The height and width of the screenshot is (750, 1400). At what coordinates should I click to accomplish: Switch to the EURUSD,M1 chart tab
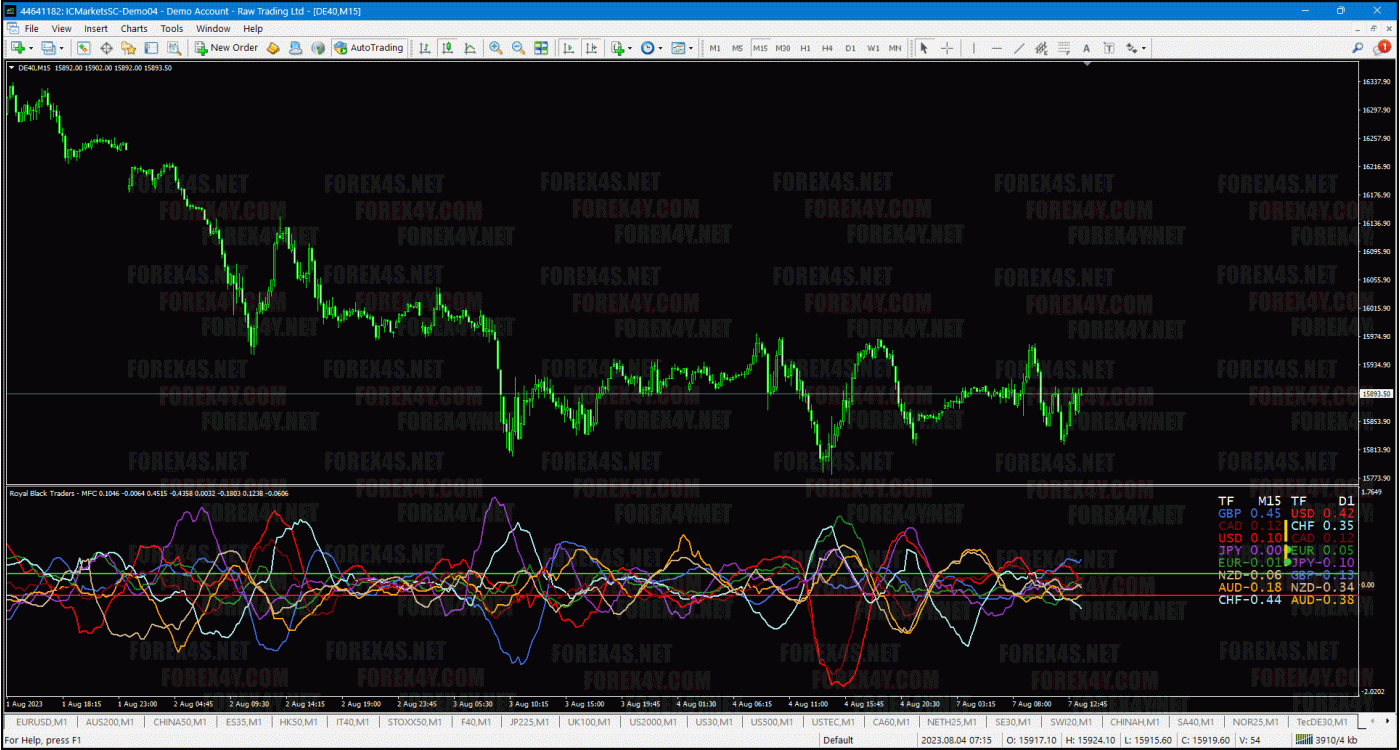(41, 722)
